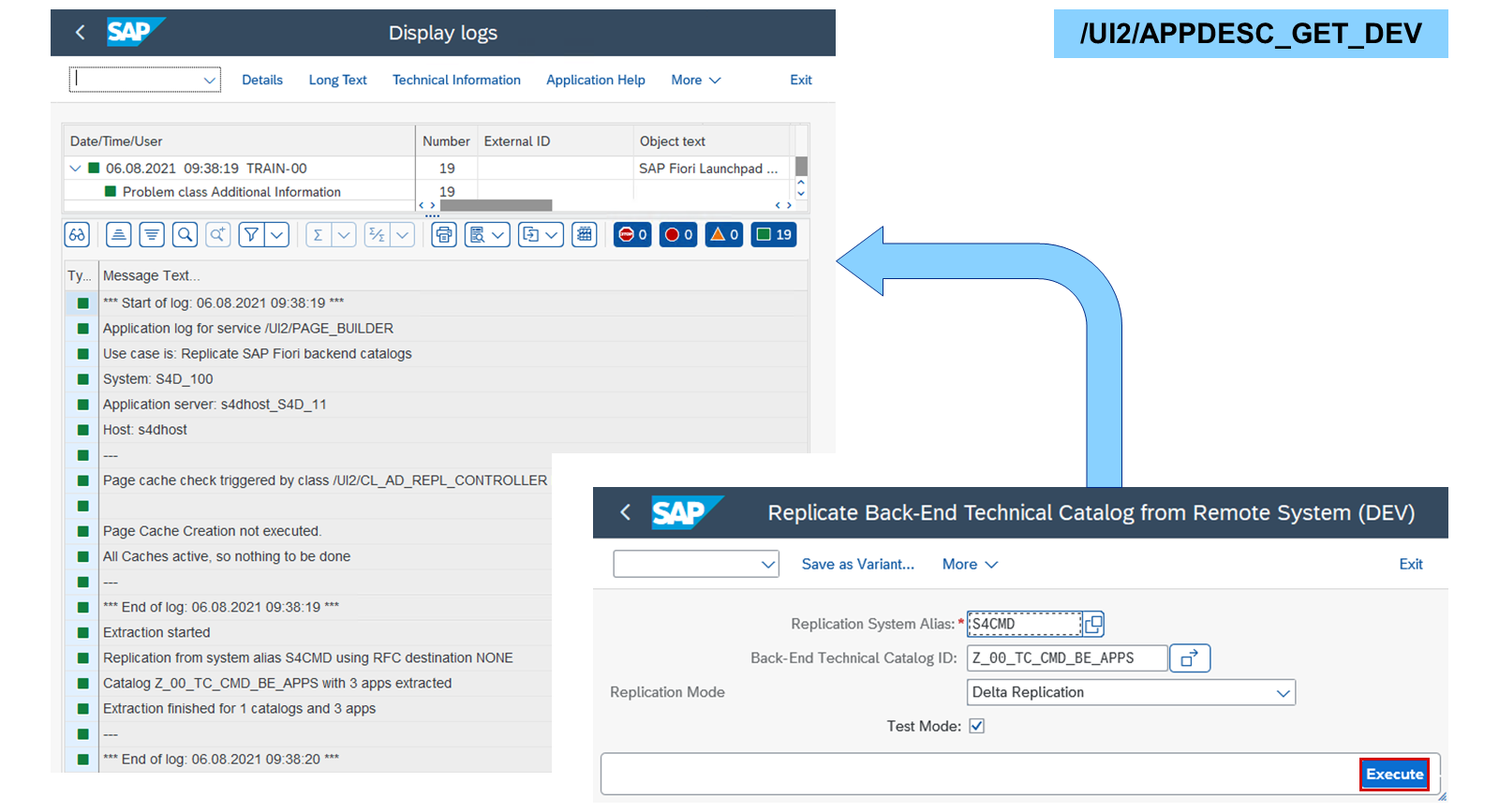Click the Find Next icon

click(218, 234)
